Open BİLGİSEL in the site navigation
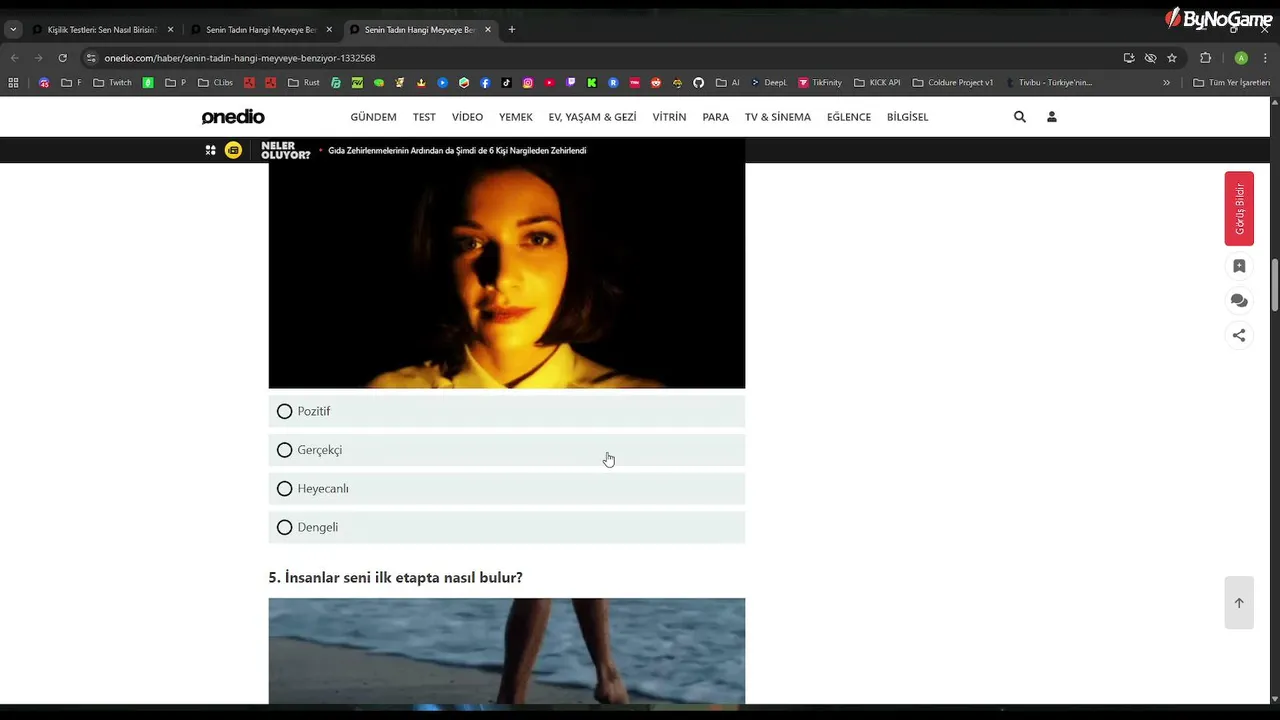The width and height of the screenshot is (1280, 720). click(x=908, y=117)
